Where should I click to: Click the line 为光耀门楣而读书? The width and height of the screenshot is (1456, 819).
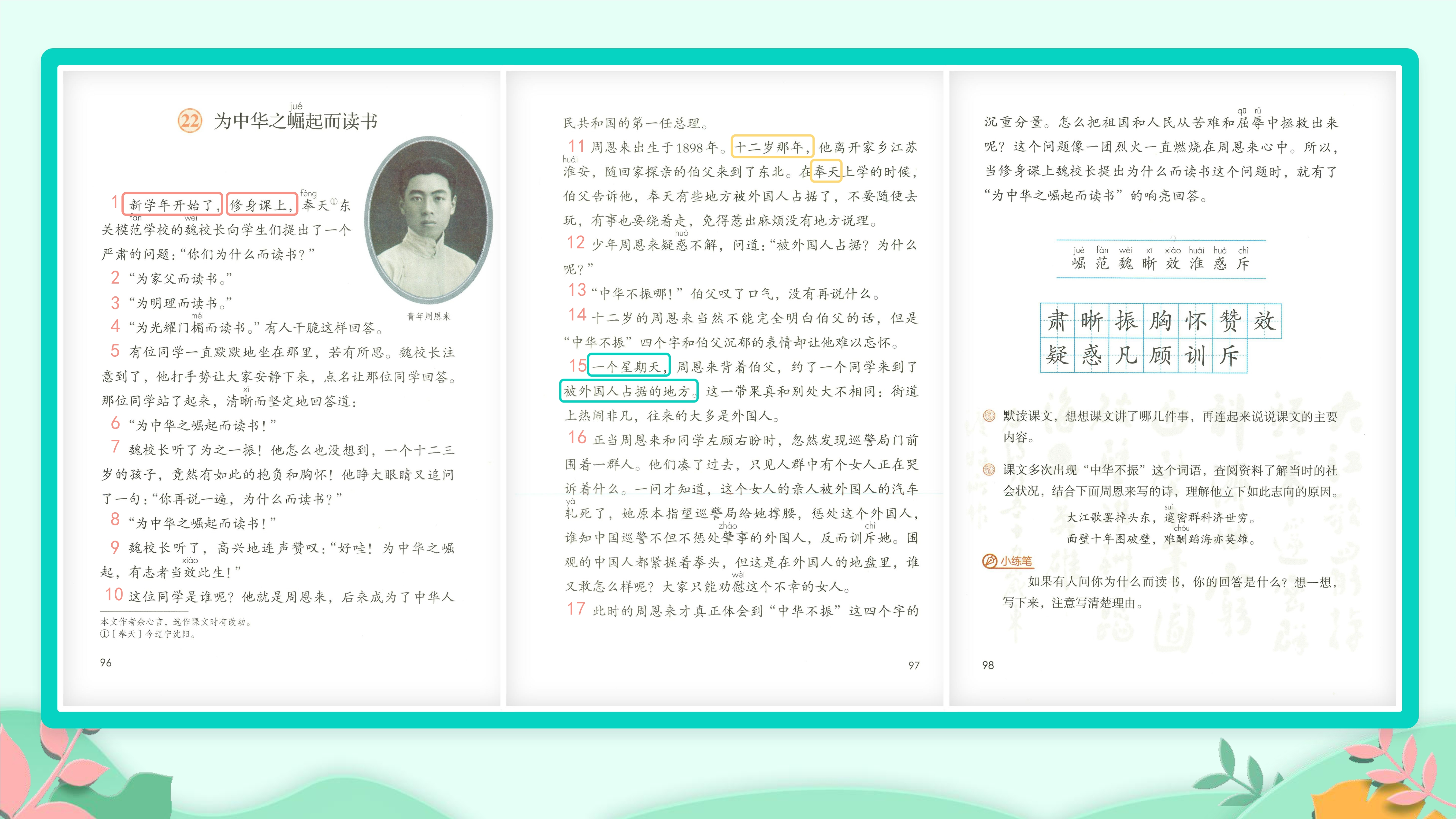194,327
